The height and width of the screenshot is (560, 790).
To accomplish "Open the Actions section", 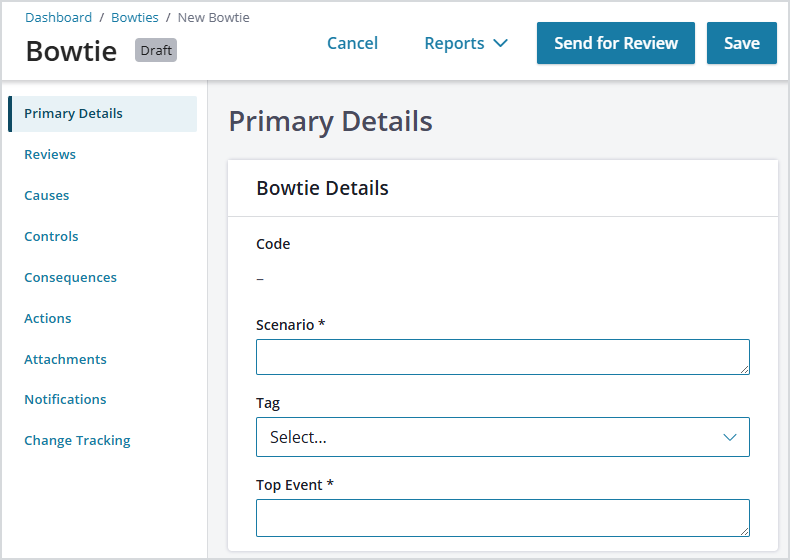I will coord(48,319).
